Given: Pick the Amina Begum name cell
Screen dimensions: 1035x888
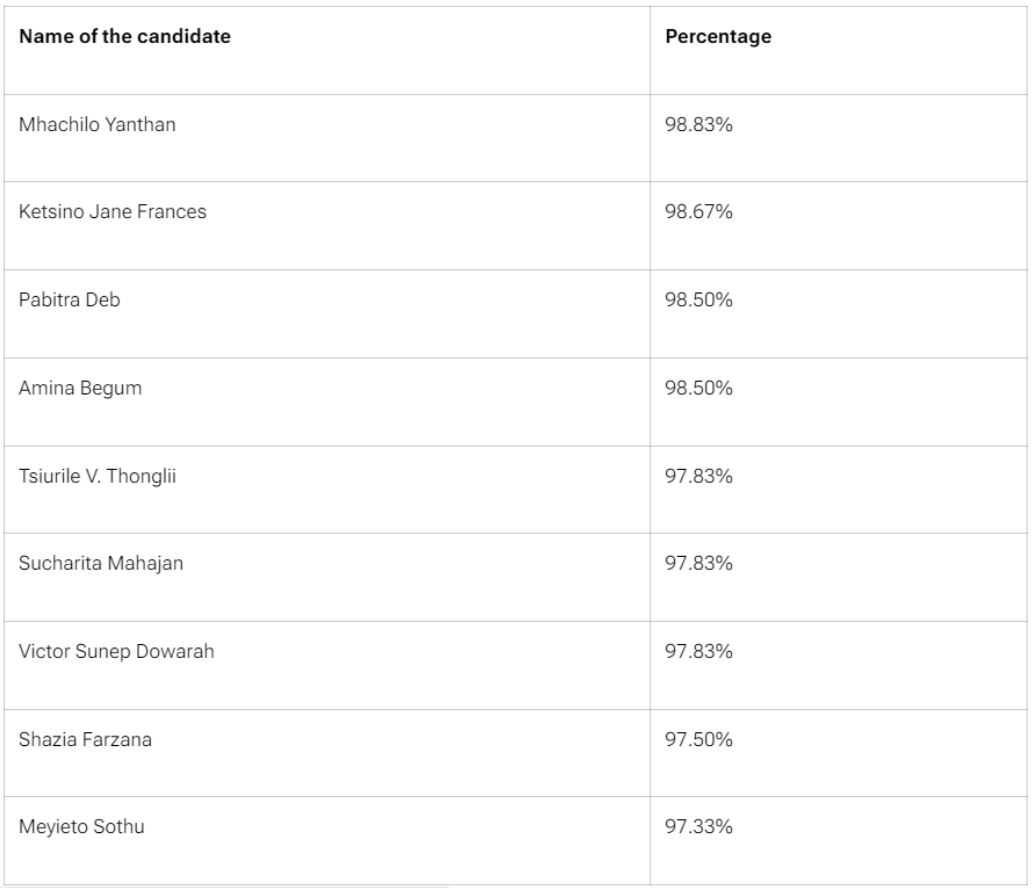Looking at the screenshot, I should [80, 388].
